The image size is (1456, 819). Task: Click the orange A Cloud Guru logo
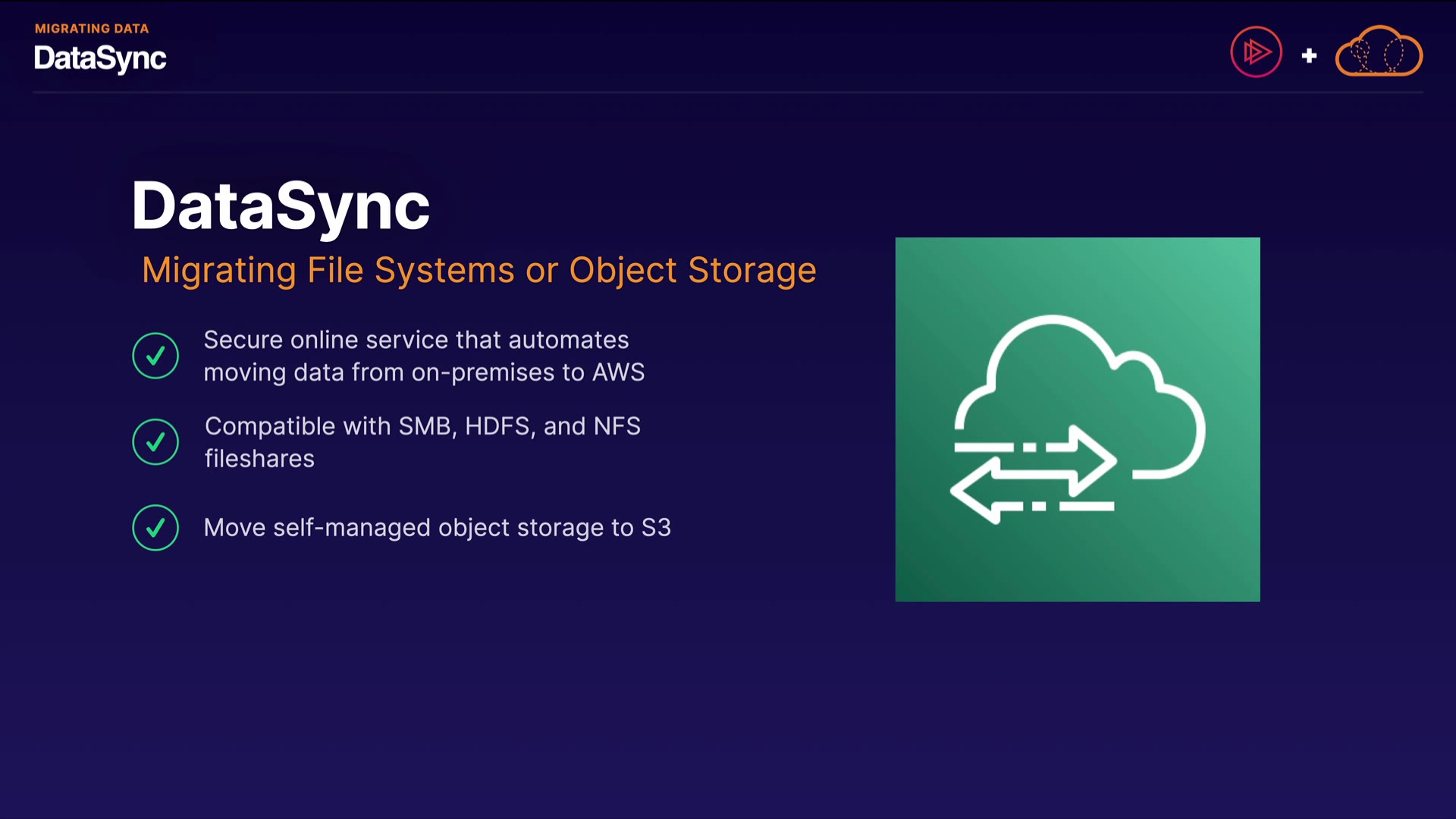click(1379, 52)
